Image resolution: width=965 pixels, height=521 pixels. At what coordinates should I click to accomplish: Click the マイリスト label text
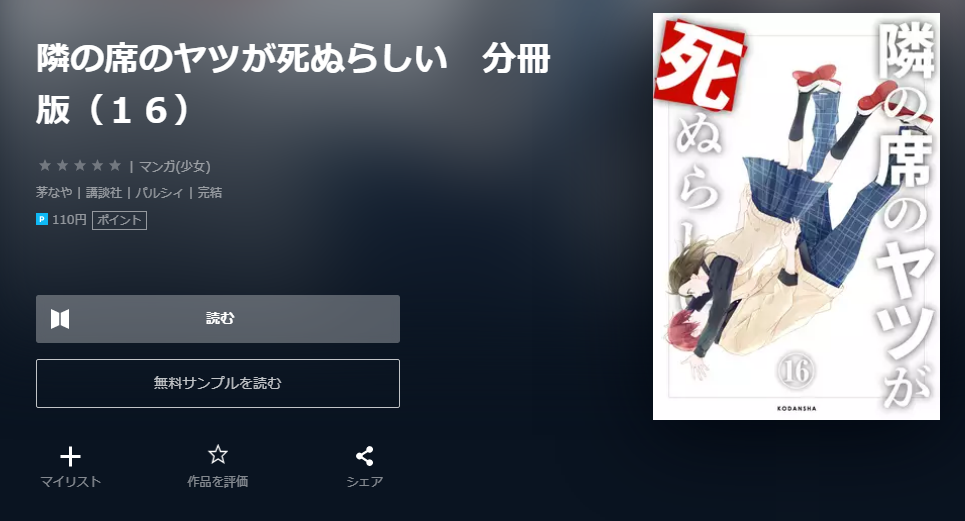[x=70, y=482]
